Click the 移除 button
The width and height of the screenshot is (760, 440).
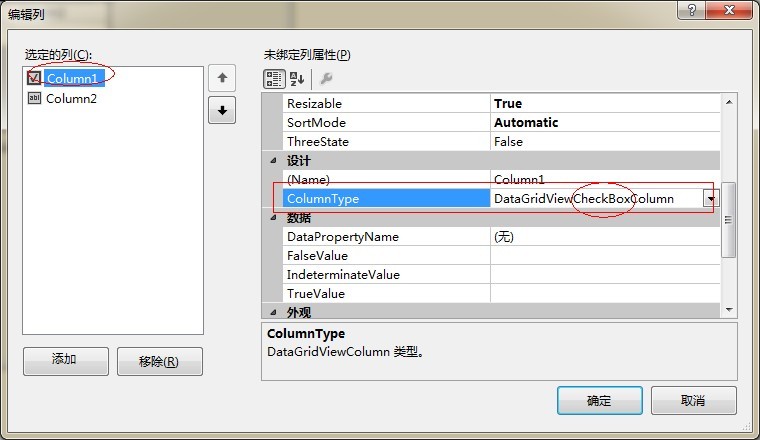pos(159,361)
